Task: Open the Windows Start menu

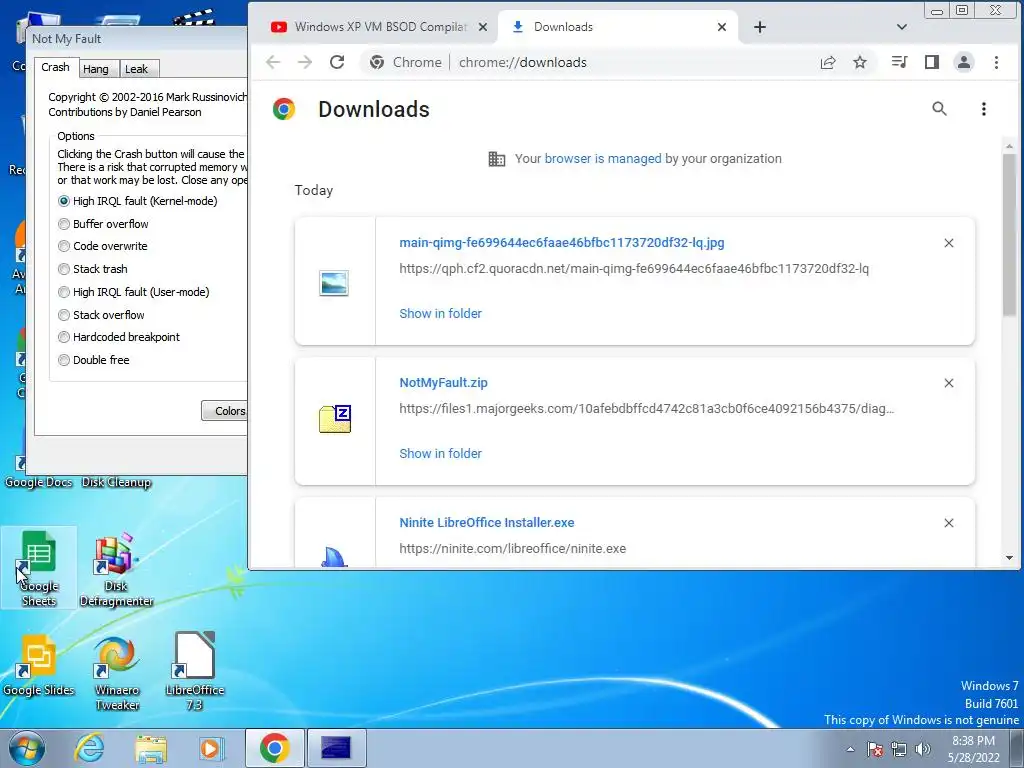Action: click(x=26, y=748)
